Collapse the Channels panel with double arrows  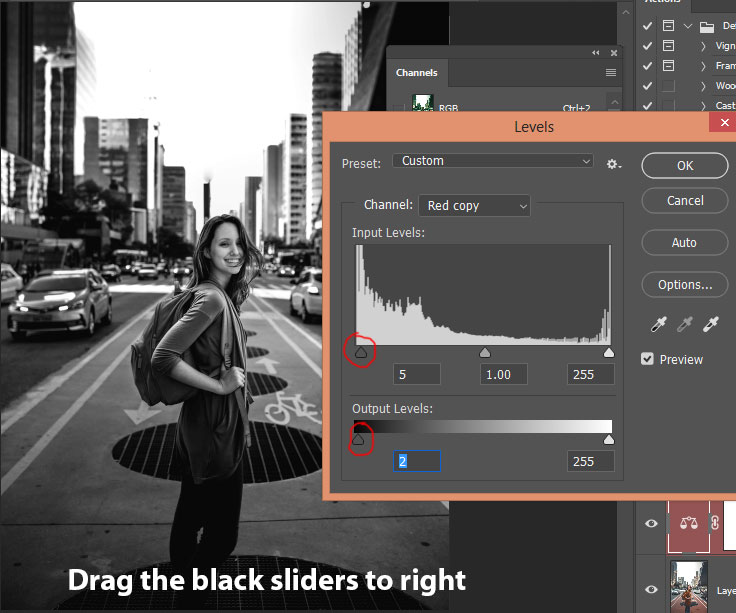click(596, 53)
